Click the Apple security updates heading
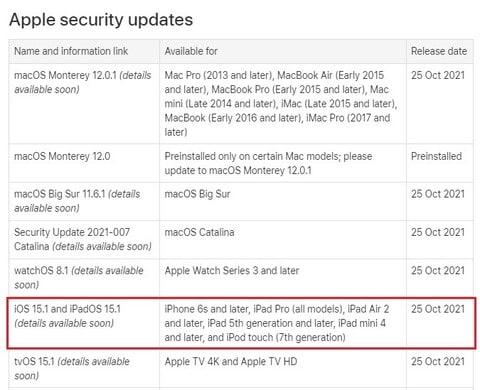 [x=101, y=20]
